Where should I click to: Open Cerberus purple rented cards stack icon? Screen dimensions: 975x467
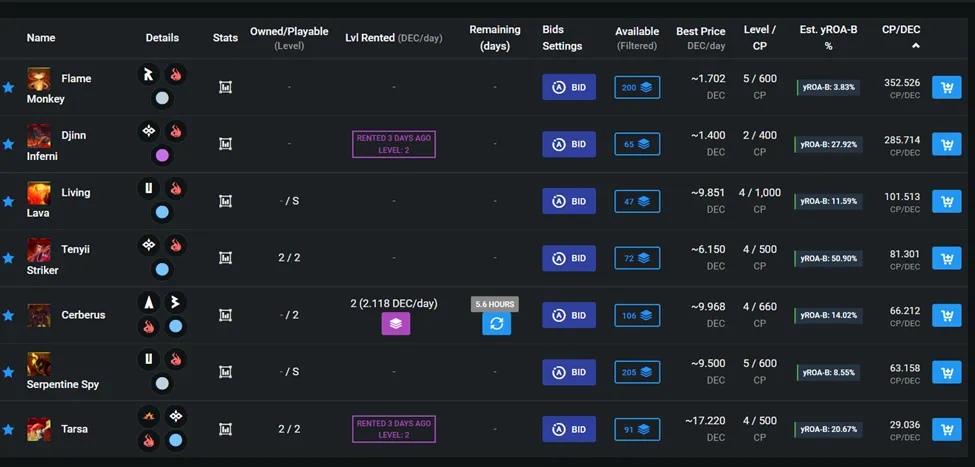click(395, 323)
